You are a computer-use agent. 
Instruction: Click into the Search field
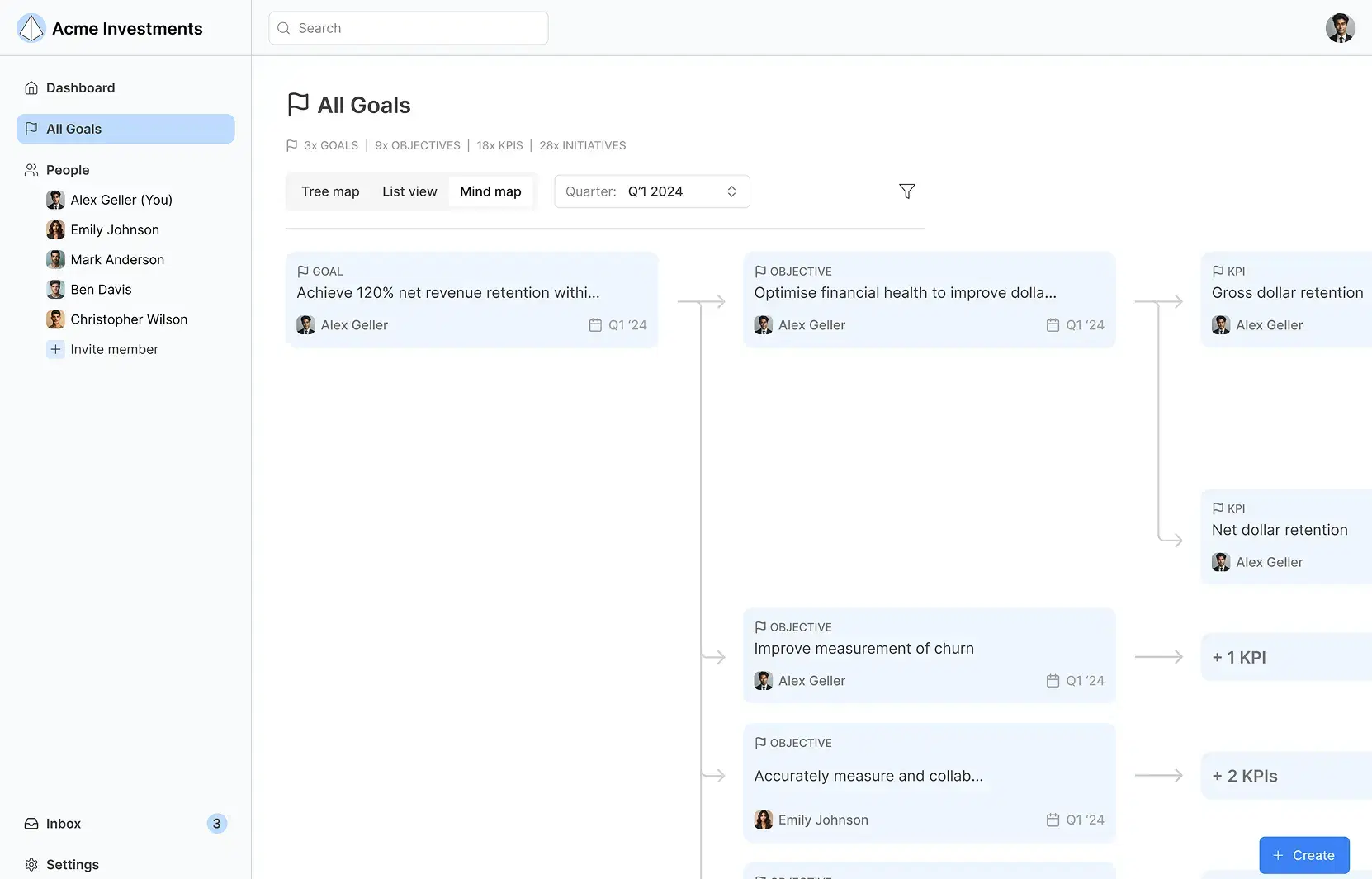pos(409,28)
